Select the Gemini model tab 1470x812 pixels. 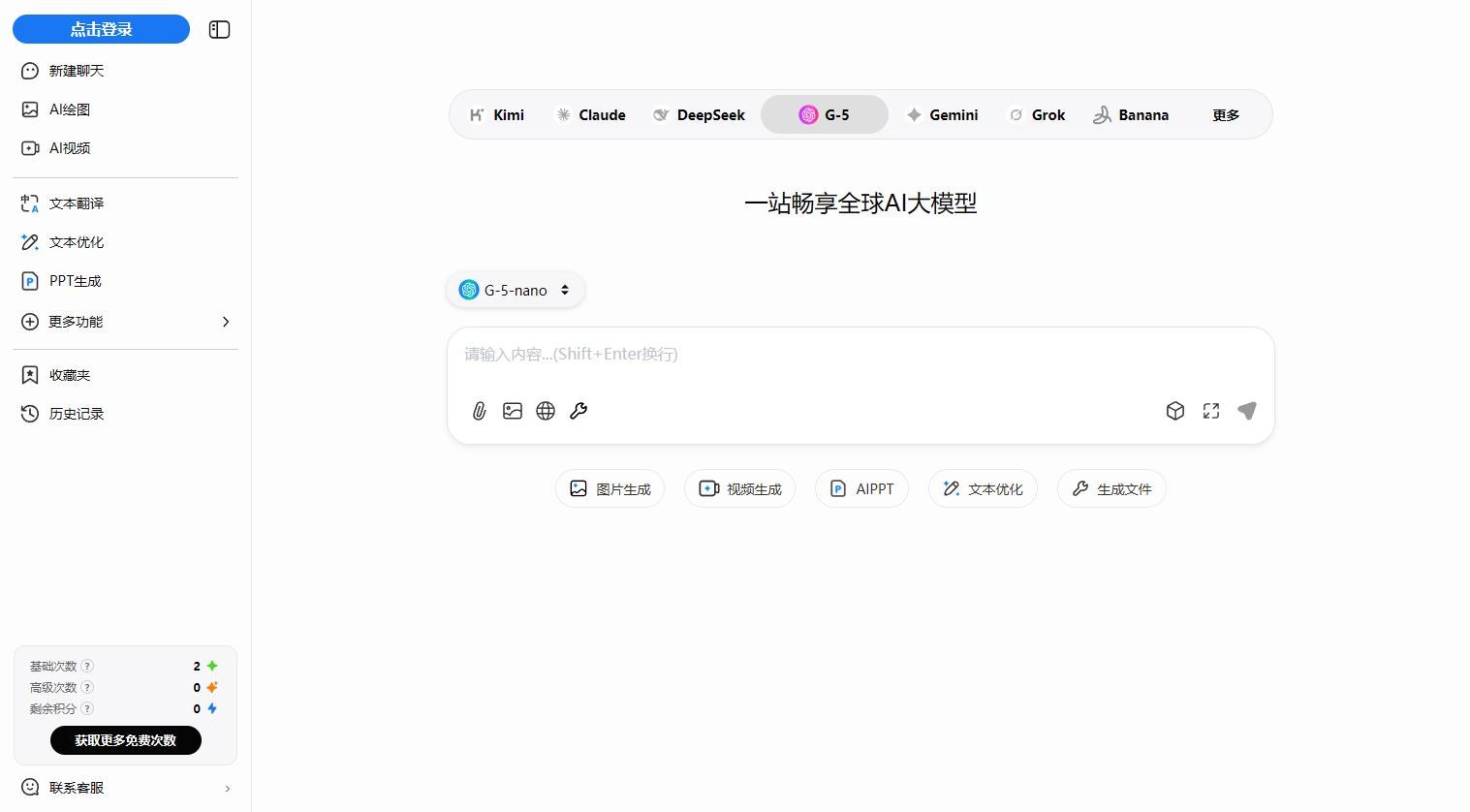point(942,114)
